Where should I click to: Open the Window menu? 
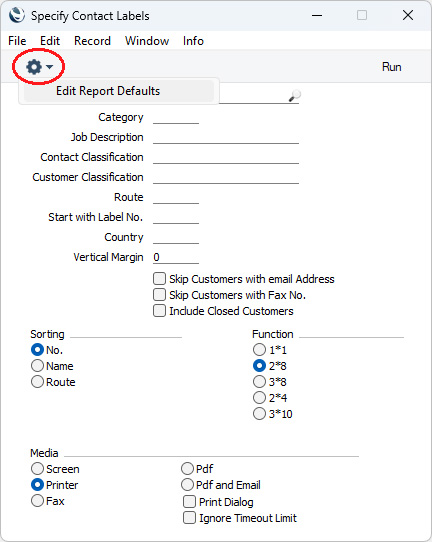click(147, 41)
